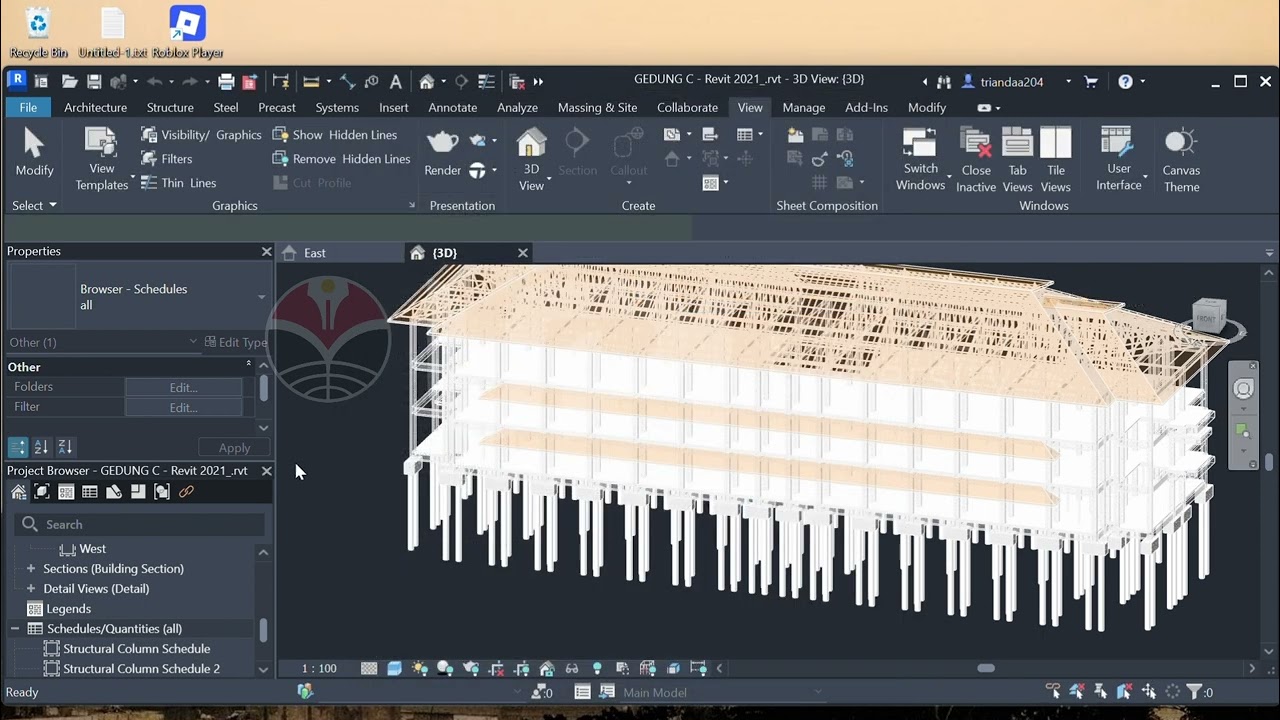Select Remove Hidden Lines tool
Viewport: 1280px width, 720px height.
(x=341, y=159)
